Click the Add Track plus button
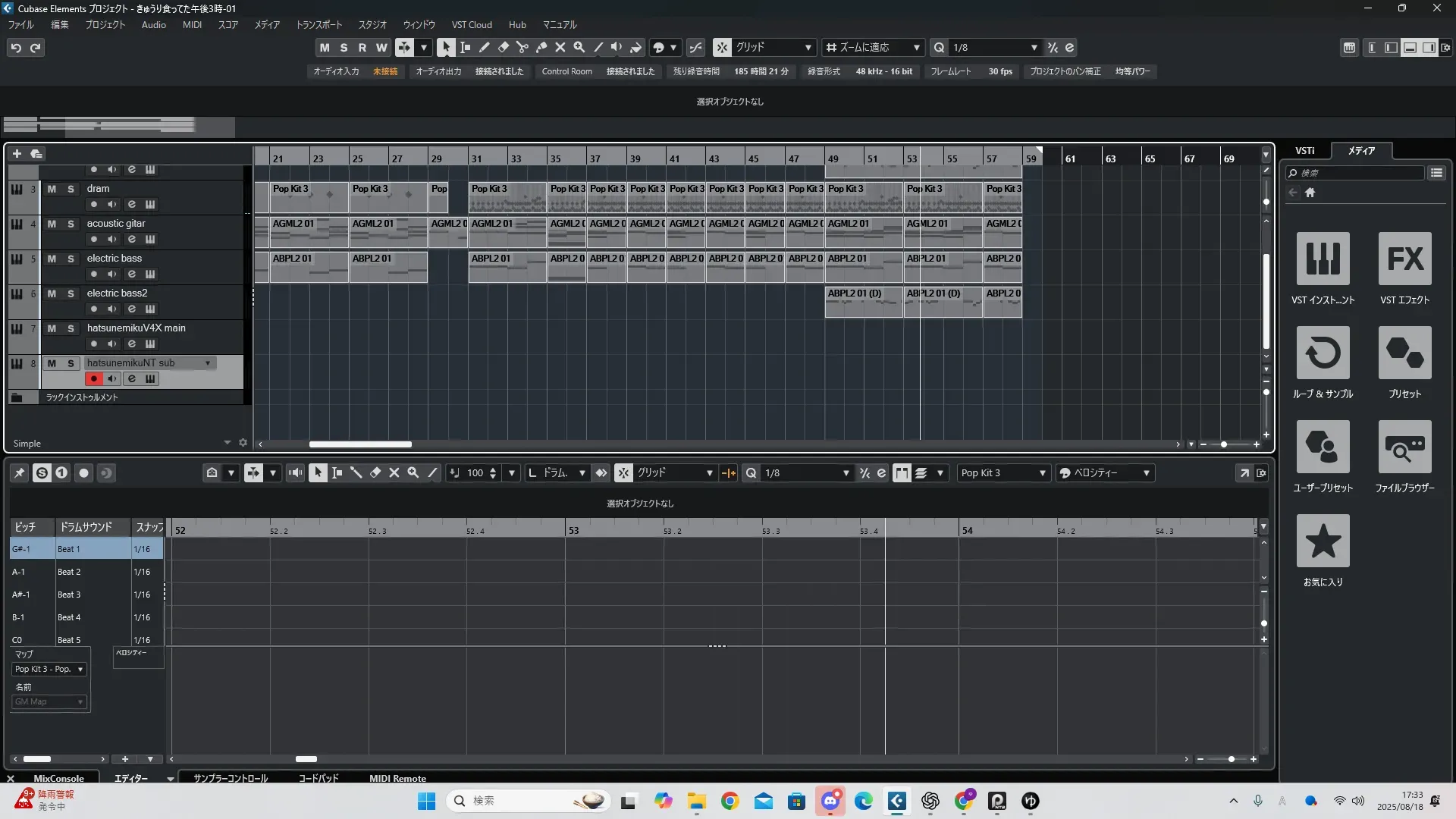The height and width of the screenshot is (819, 1456). [x=17, y=154]
